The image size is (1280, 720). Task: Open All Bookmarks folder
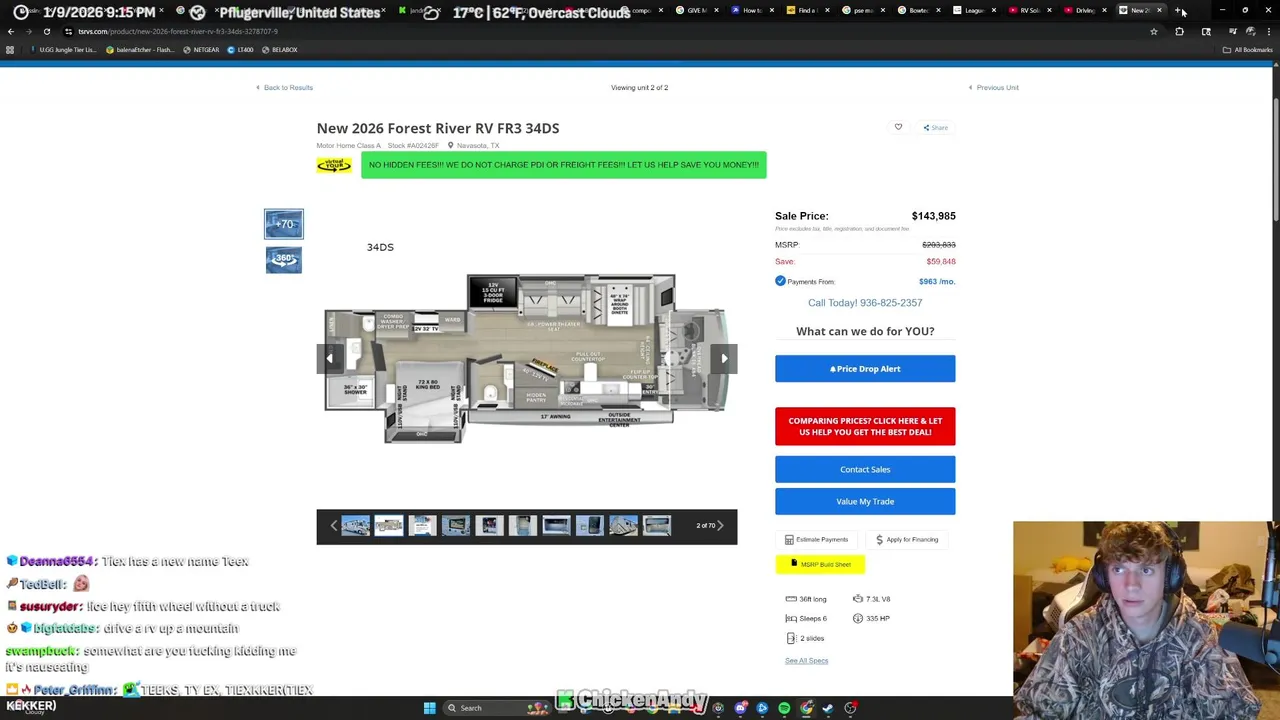[x=1248, y=50]
